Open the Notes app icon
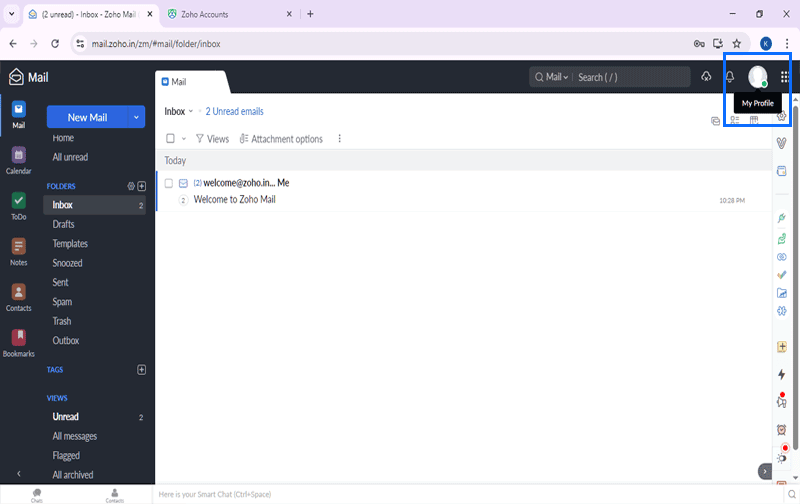 tap(18, 252)
